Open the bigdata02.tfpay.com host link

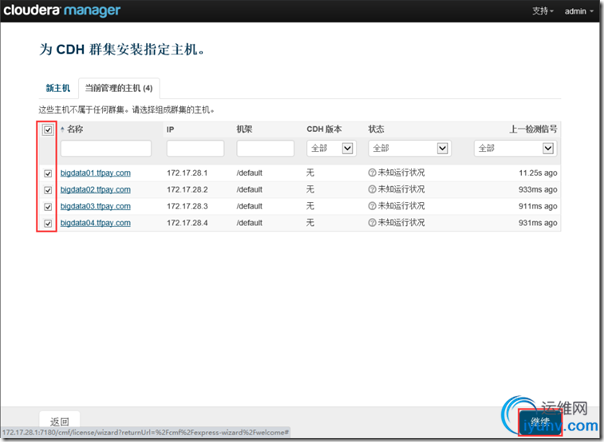click(x=96, y=190)
